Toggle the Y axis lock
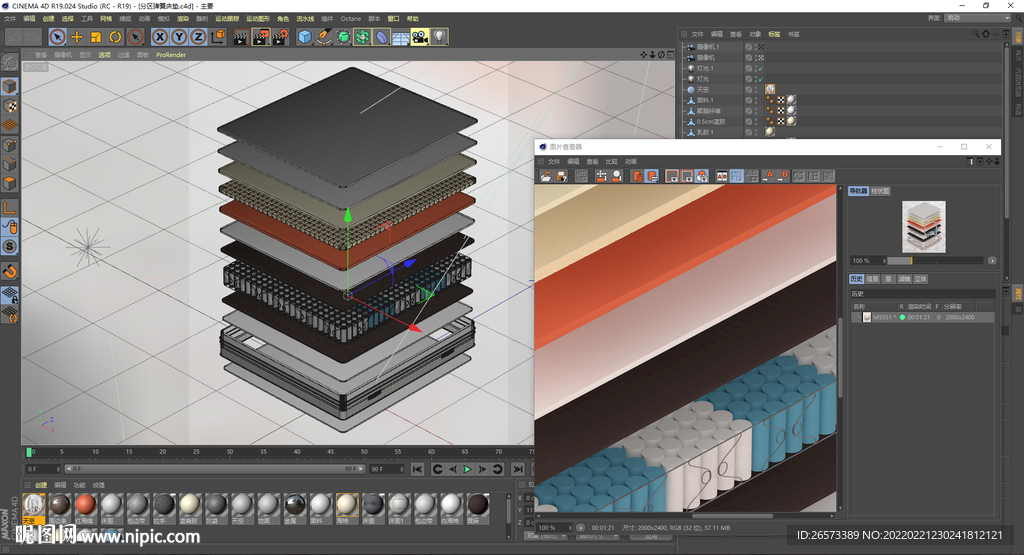Viewport: 1024px width, 555px height. [x=179, y=37]
